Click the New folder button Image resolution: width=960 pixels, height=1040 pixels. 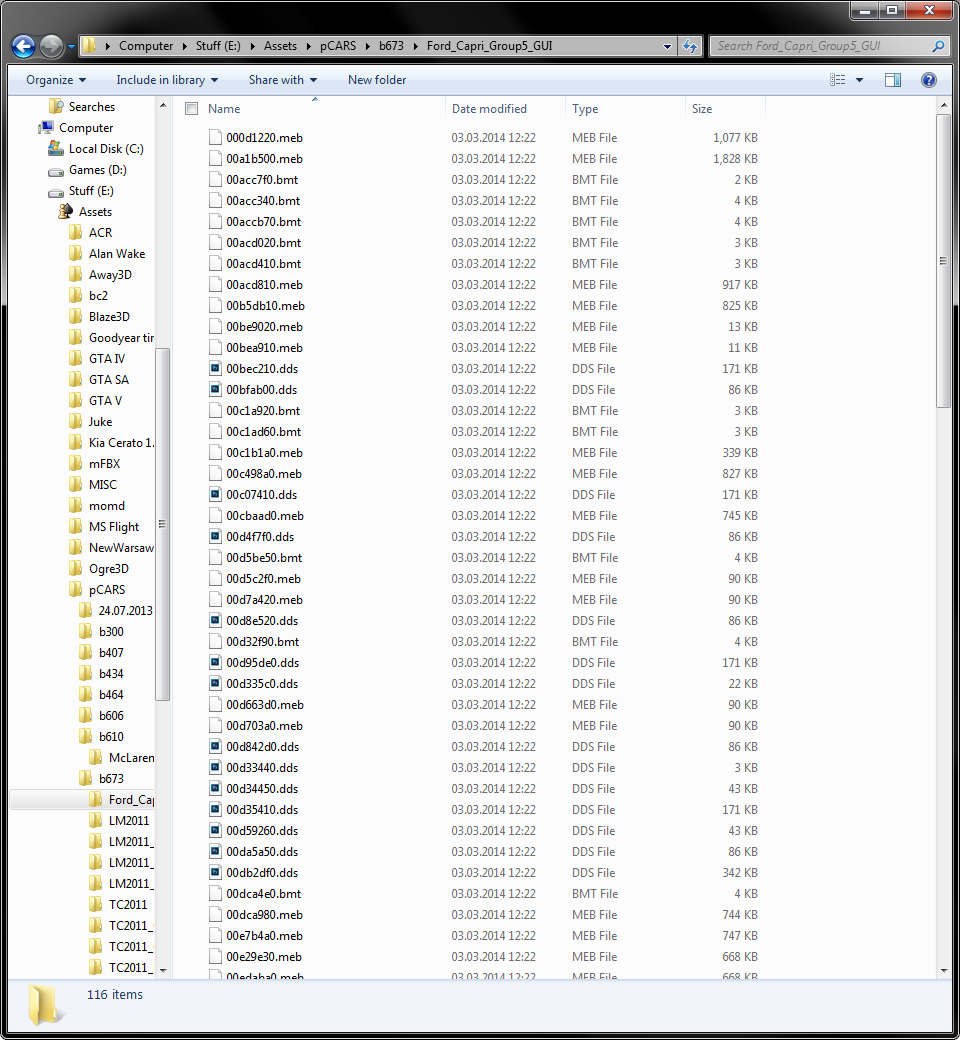tap(377, 80)
